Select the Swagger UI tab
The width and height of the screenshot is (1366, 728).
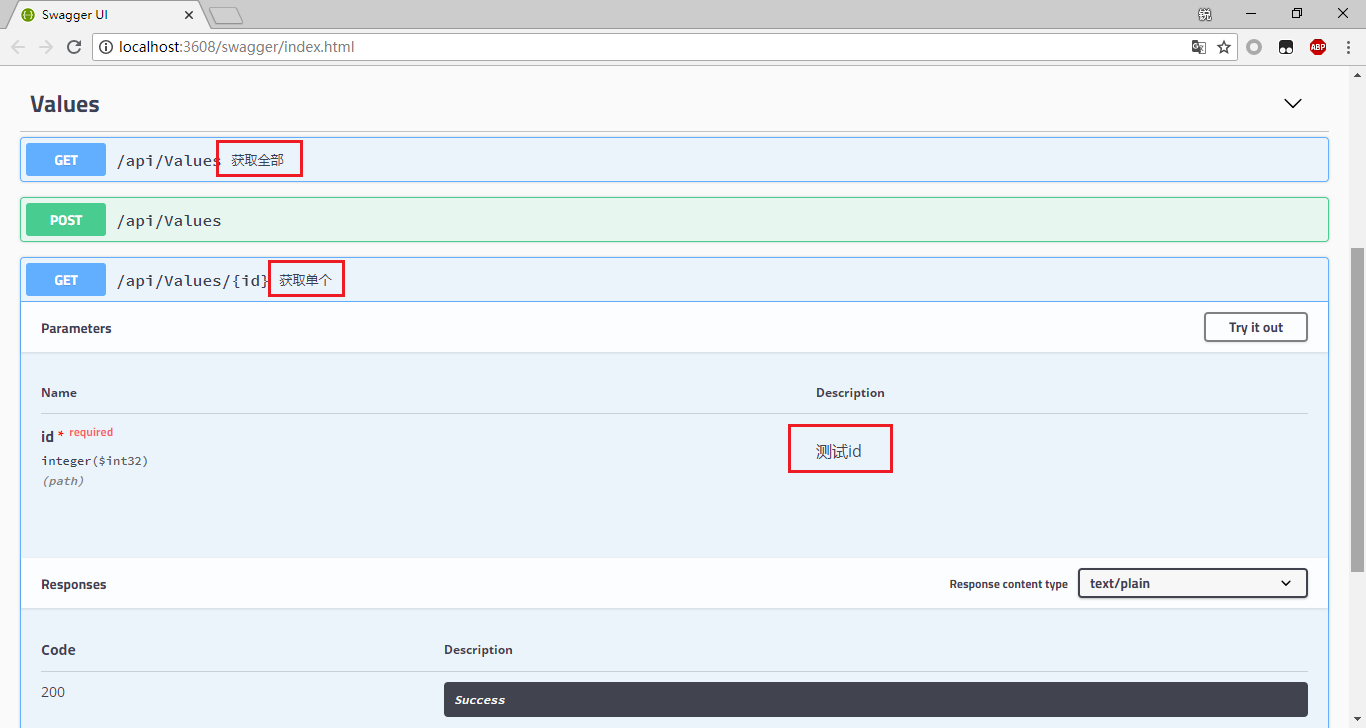tap(105, 15)
